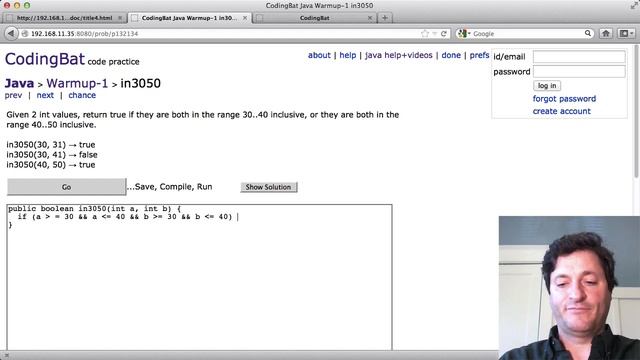Click the bookmark star icon in address bar

pyautogui.click(x=425, y=33)
